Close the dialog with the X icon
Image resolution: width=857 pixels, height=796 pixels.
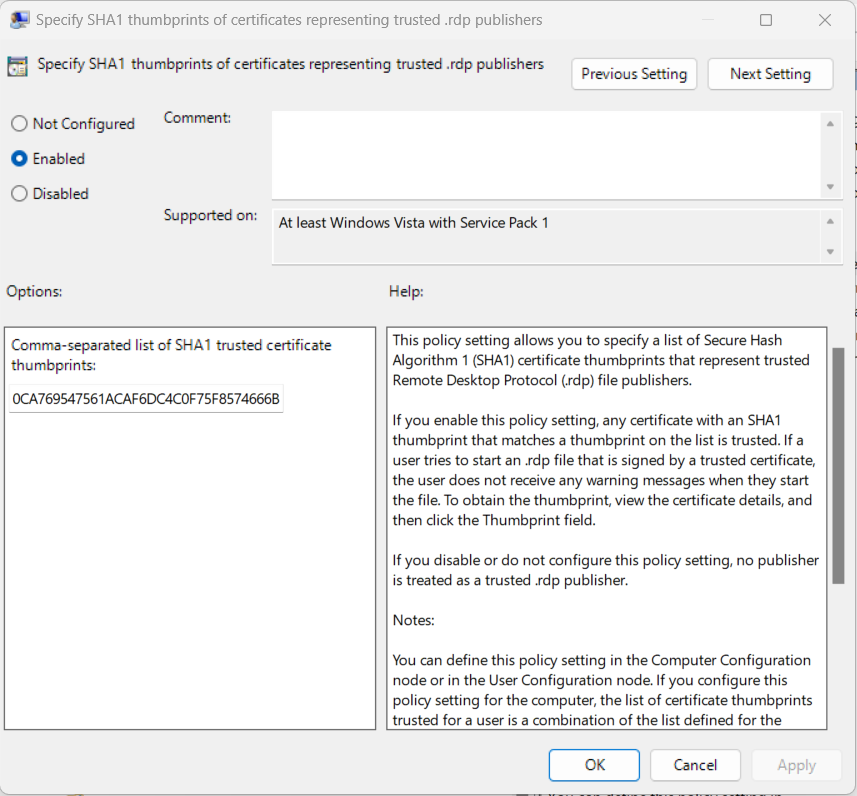824,20
